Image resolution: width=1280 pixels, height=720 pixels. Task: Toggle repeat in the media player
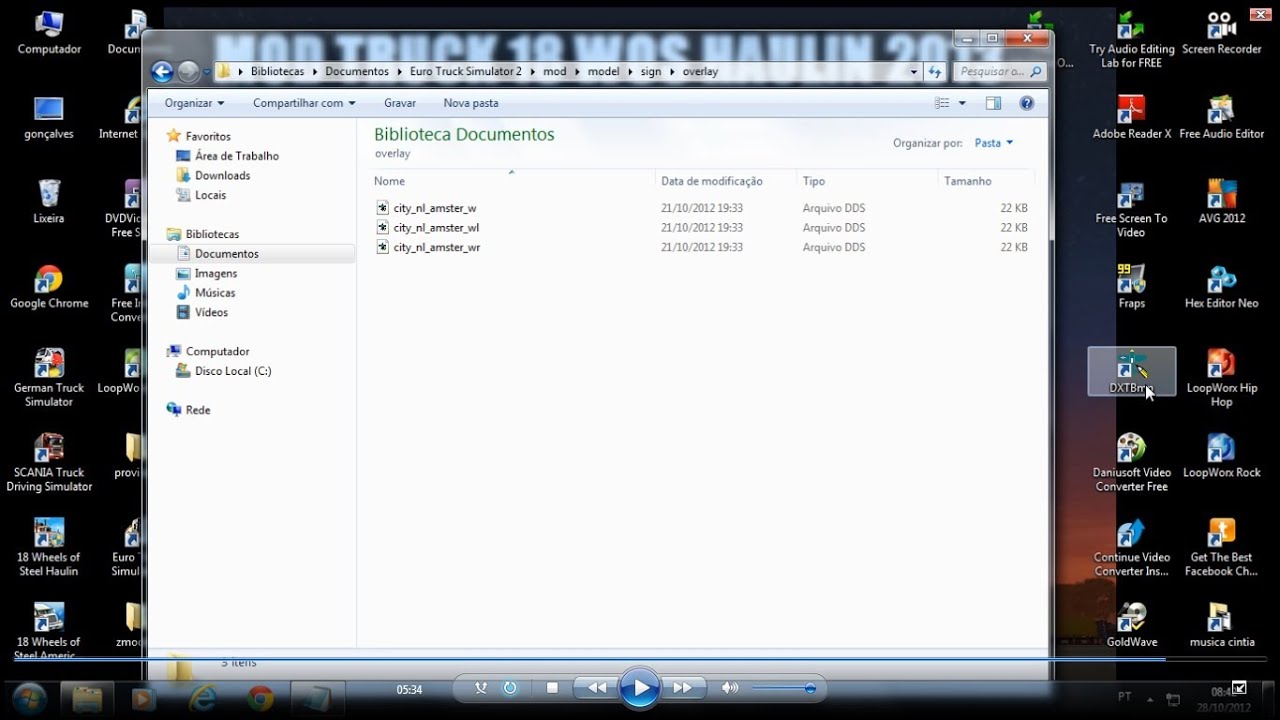point(510,688)
